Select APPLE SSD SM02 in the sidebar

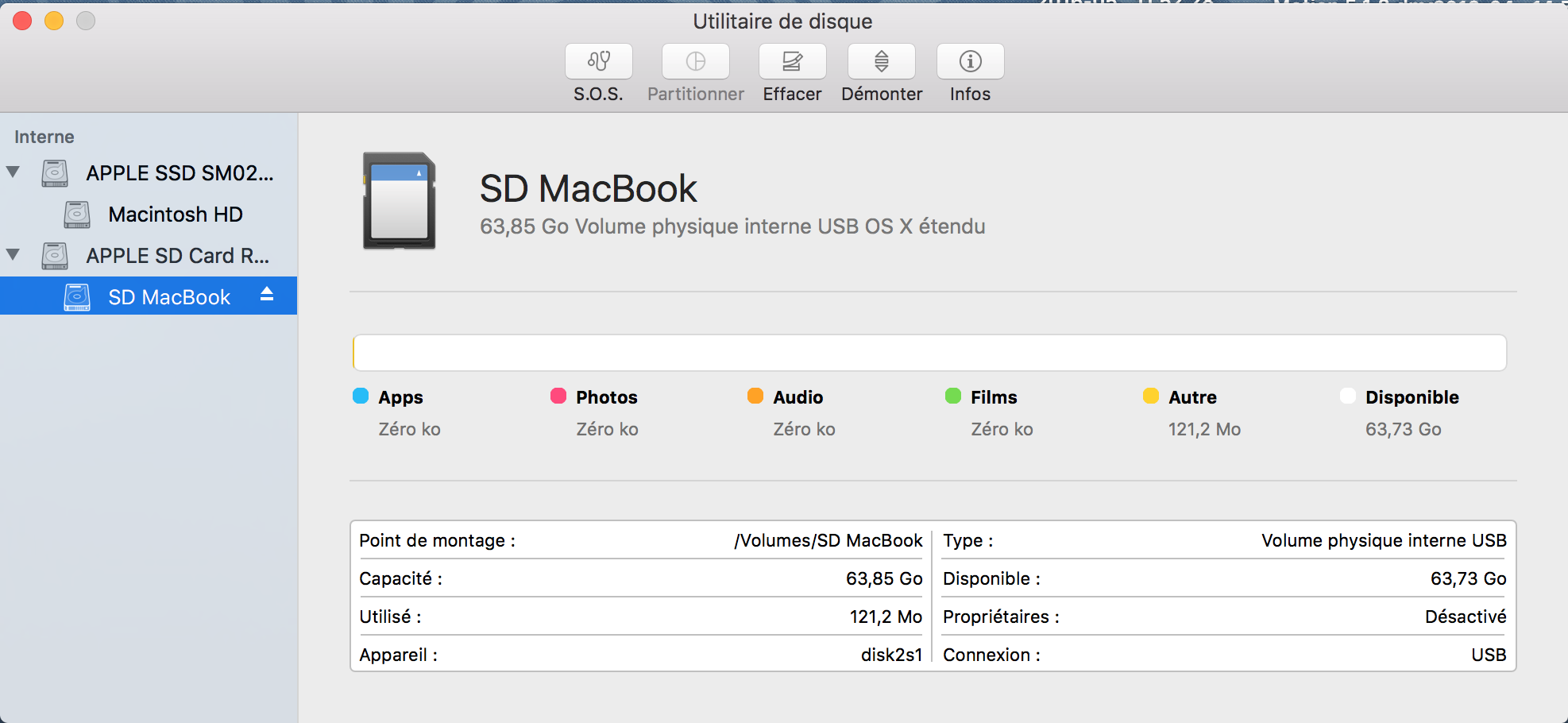pos(149,173)
